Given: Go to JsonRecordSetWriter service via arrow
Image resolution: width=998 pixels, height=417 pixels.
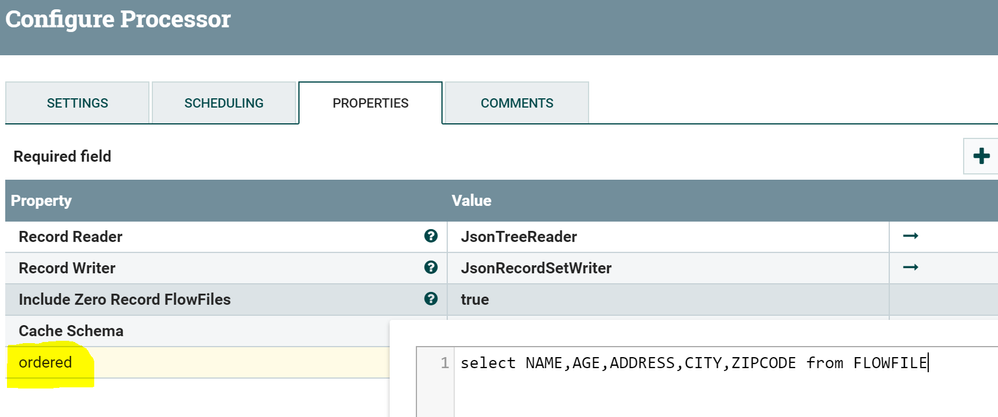Looking at the screenshot, I should [x=910, y=268].
